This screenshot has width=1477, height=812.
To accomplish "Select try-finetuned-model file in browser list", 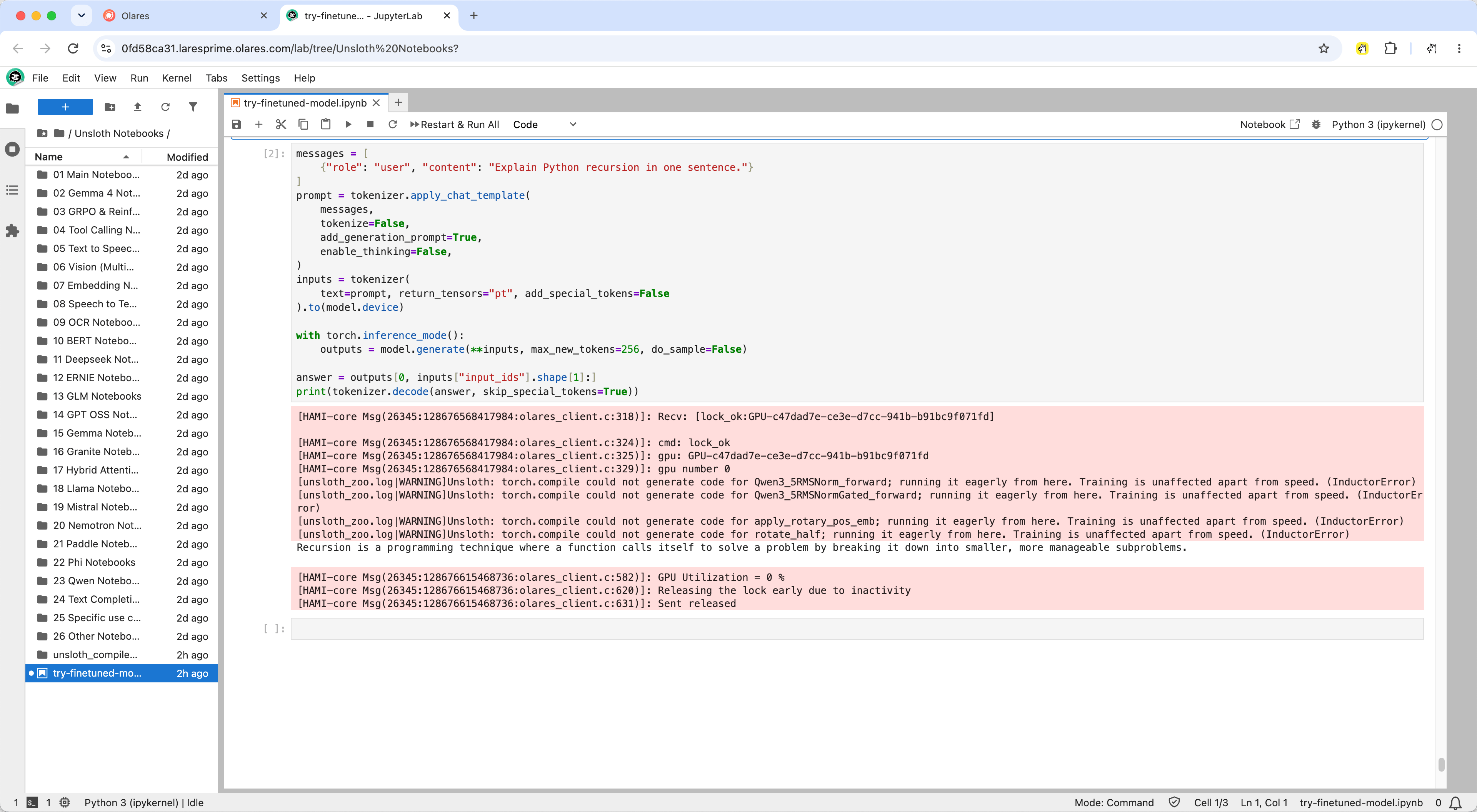I will pyautogui.click(x=122, y=673).
